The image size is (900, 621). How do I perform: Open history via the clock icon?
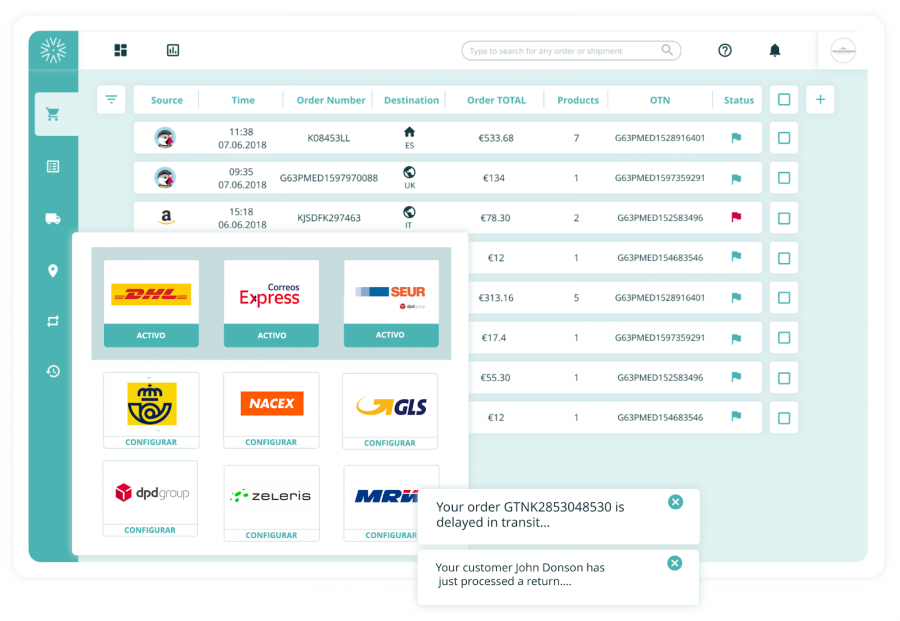pos(55,371)
